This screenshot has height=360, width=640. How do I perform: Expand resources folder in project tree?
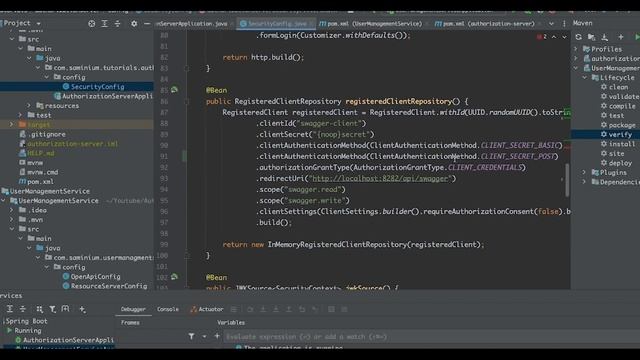[29, 106]
